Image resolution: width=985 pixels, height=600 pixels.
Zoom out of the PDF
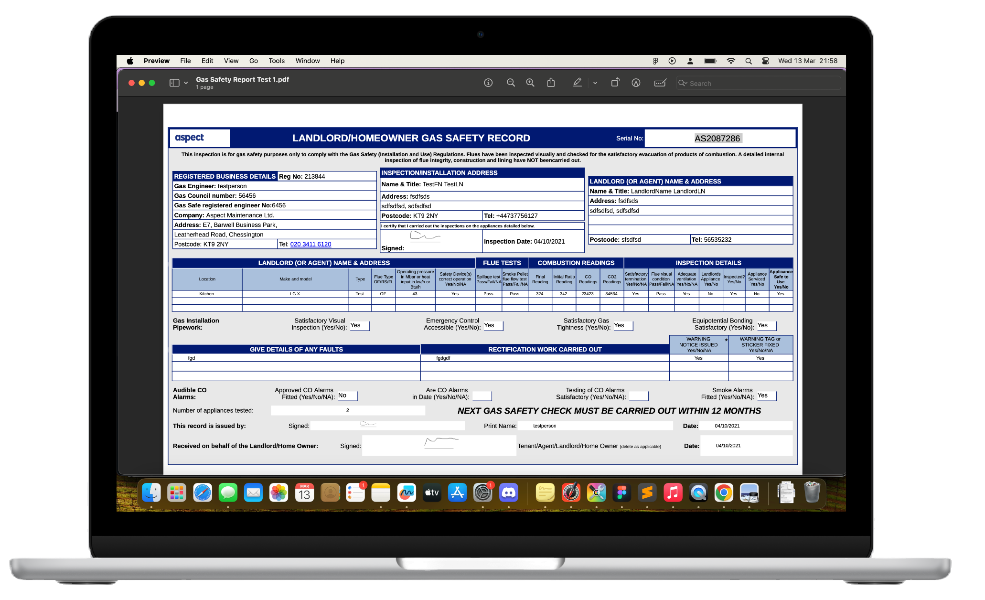pyautogui.click(x=511, y=83)
